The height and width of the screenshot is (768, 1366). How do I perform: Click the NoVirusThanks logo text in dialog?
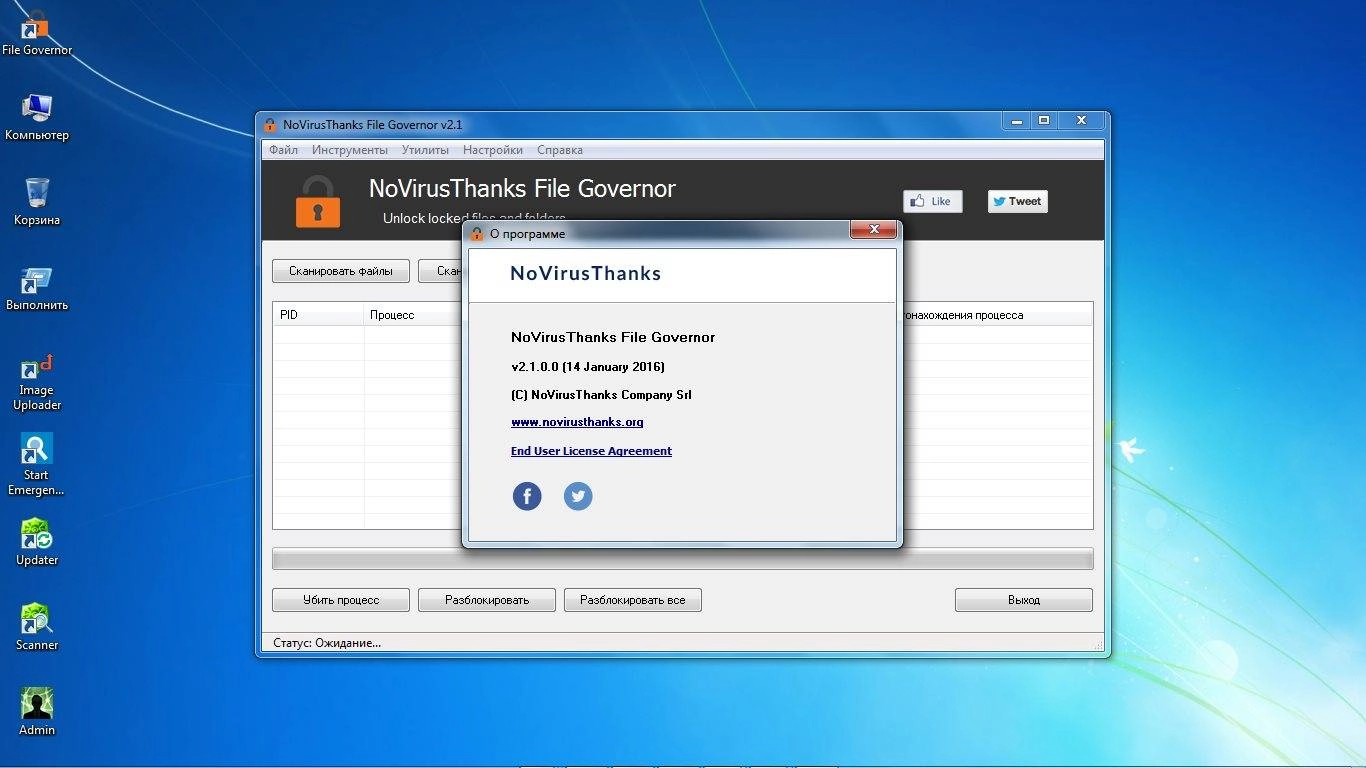(x=585, y=273)
